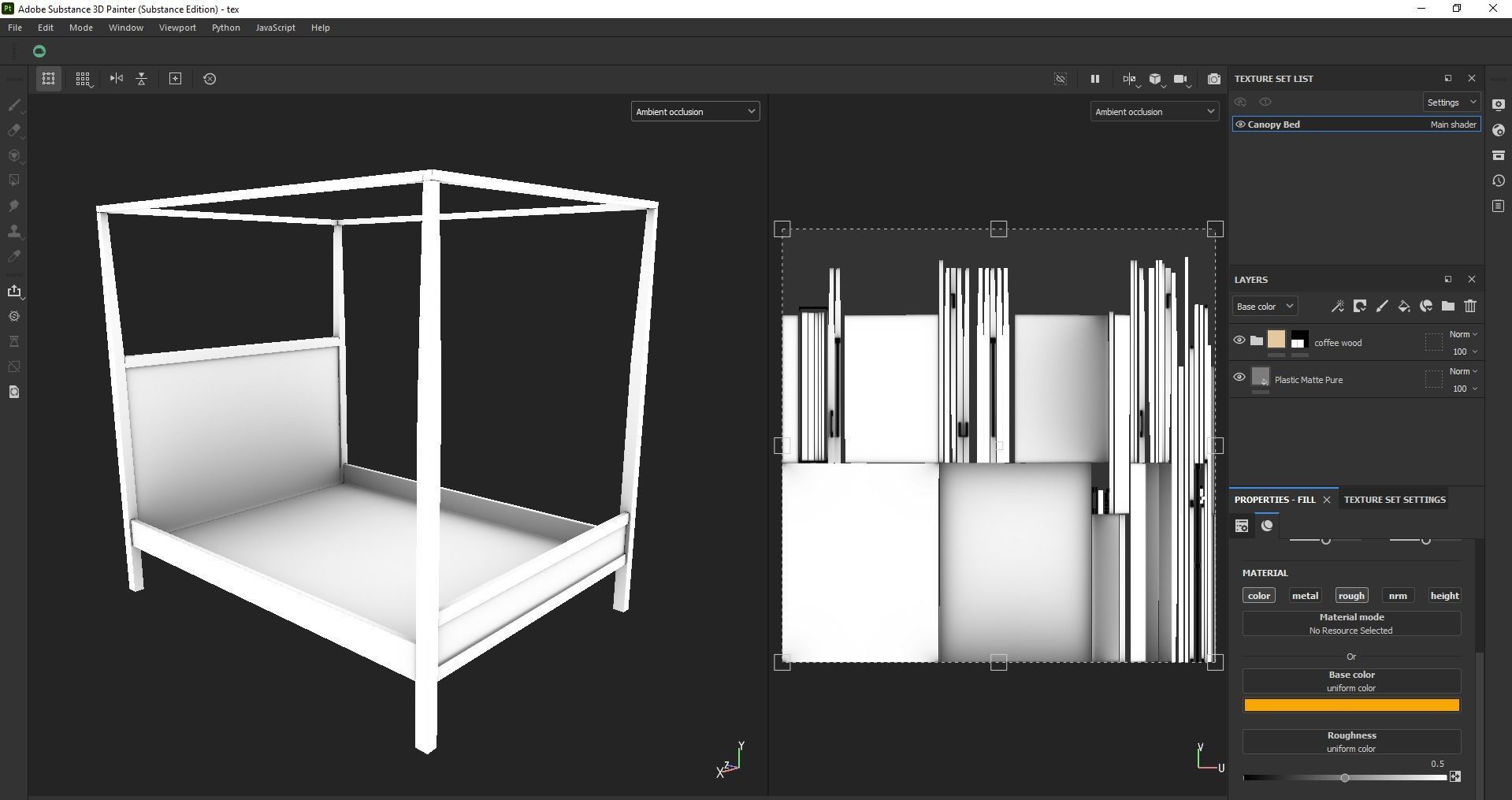Select the Paint brush tool

coord(14,105)
